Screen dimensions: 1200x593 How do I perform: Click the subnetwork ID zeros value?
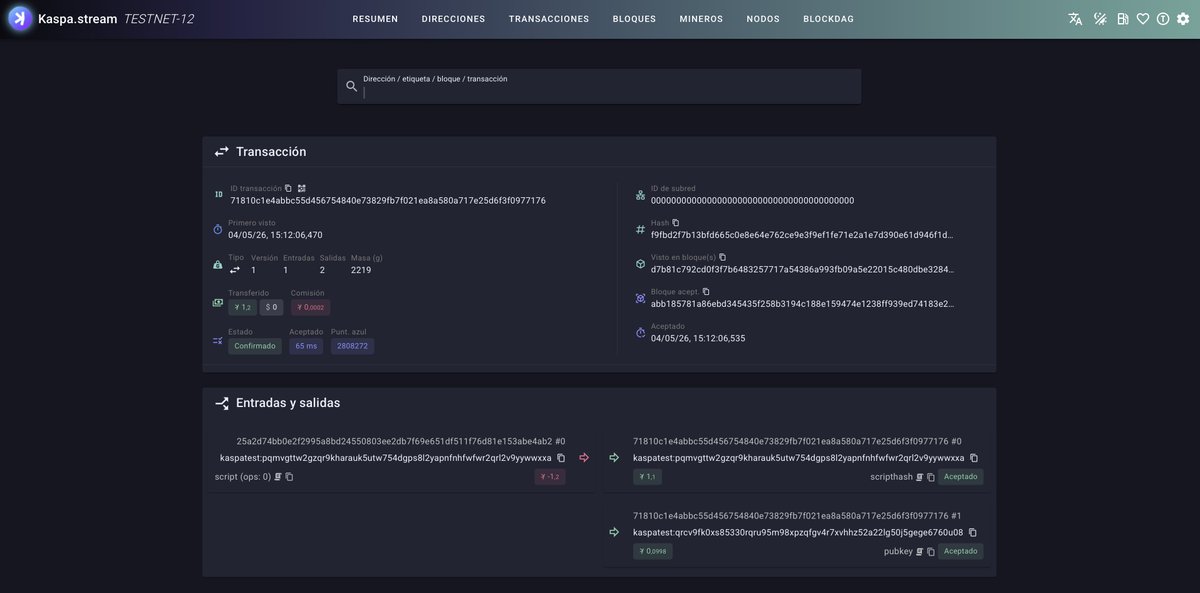point(752,201)
